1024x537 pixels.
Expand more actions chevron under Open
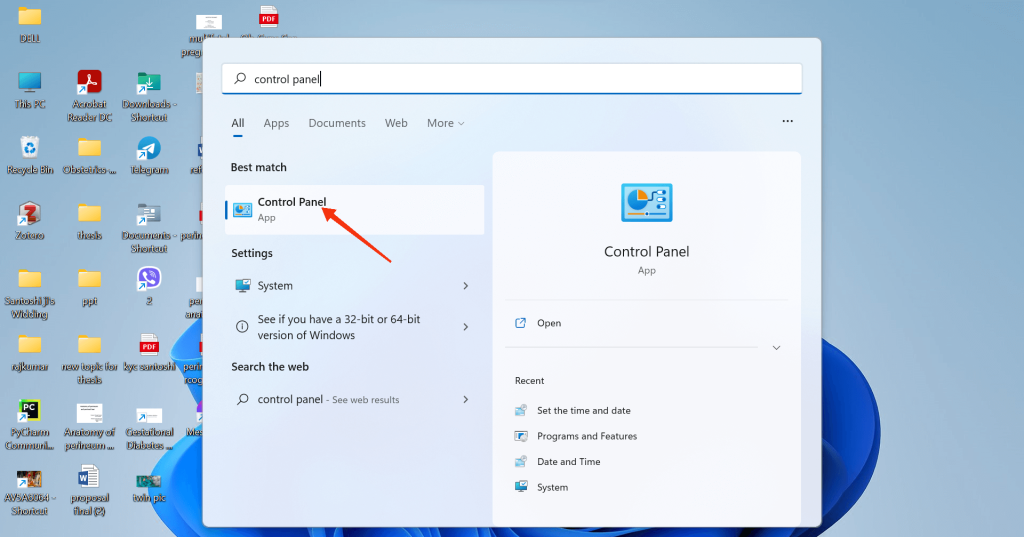click(776, 348)
